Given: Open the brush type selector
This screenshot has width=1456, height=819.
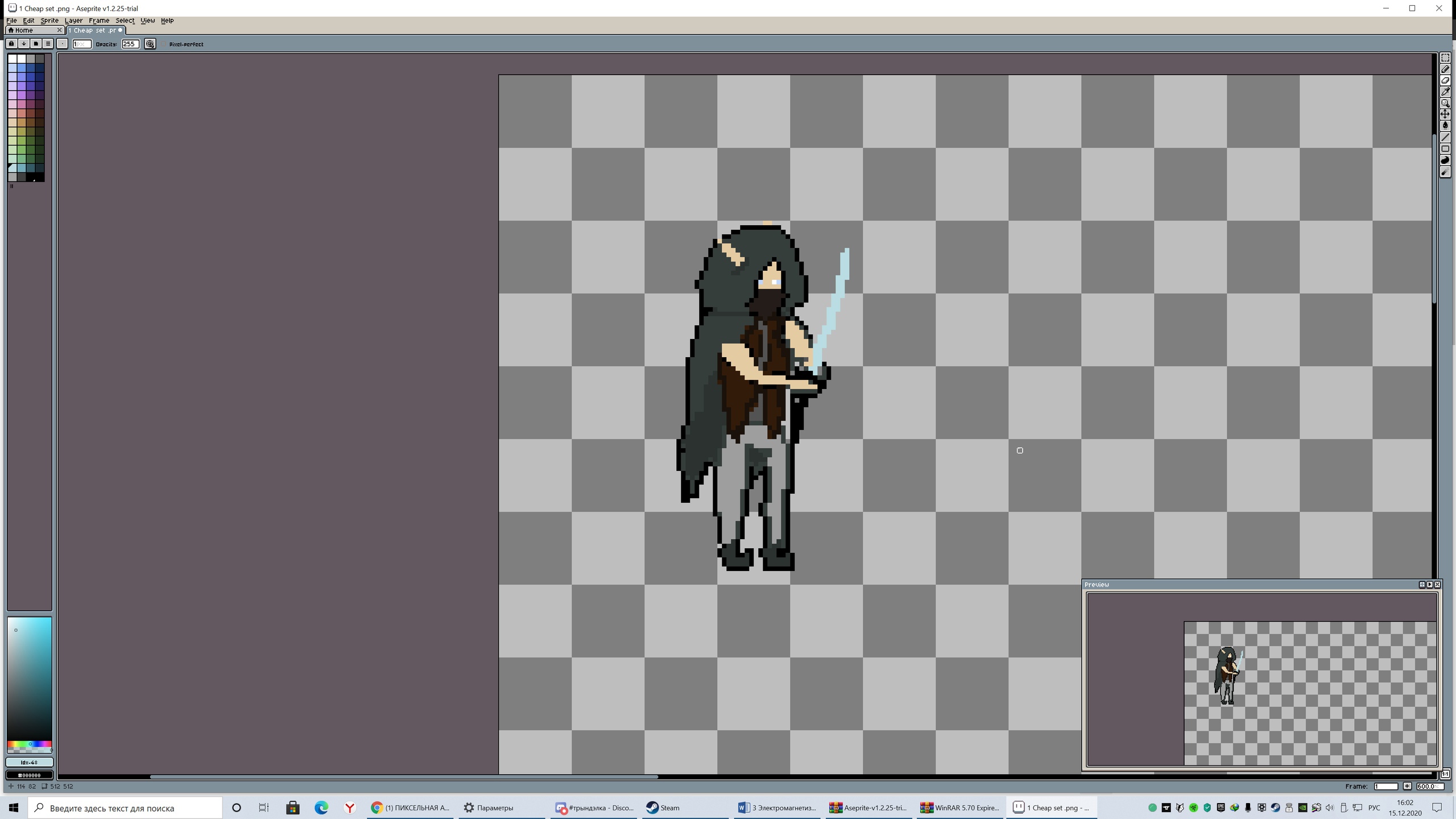Looking at the screenshot, I should tap(63, 44).
